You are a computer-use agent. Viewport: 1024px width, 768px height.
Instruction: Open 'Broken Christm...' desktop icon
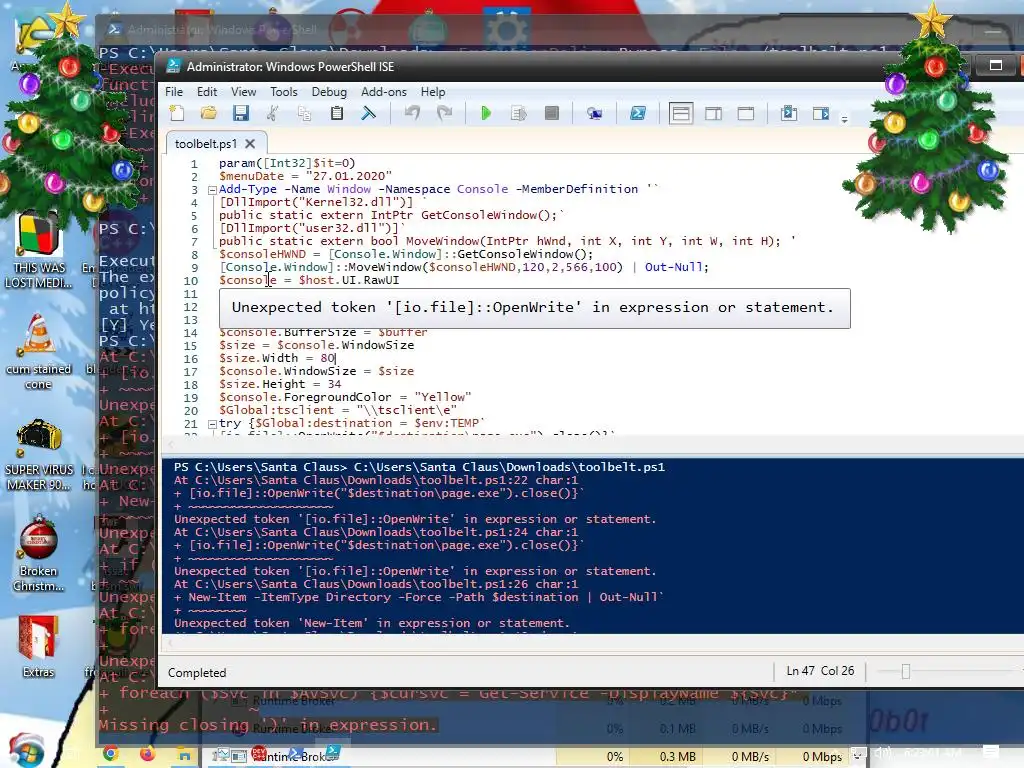(x=39, y=554)
